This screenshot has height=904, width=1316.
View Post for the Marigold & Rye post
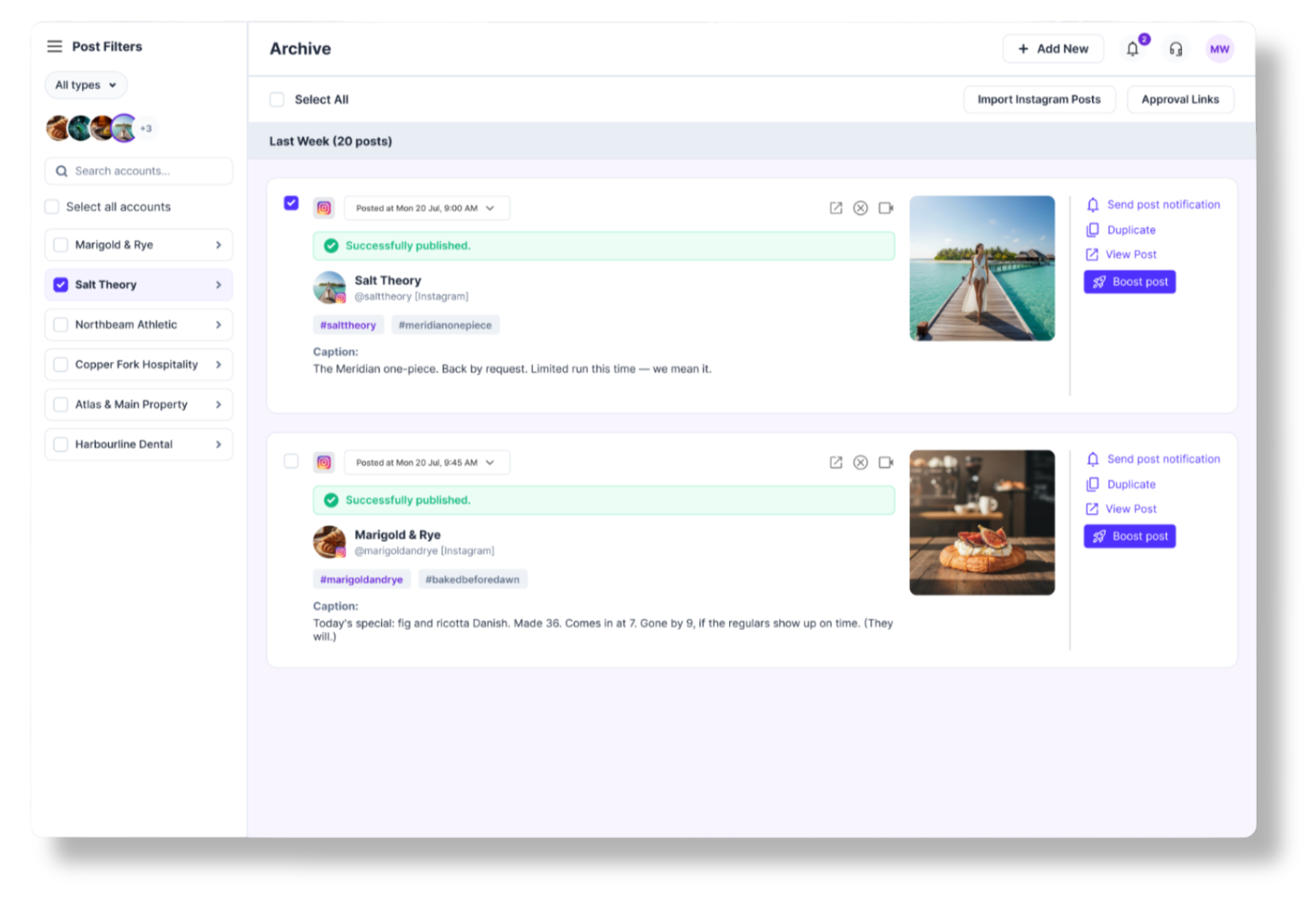coord(1121,509)
